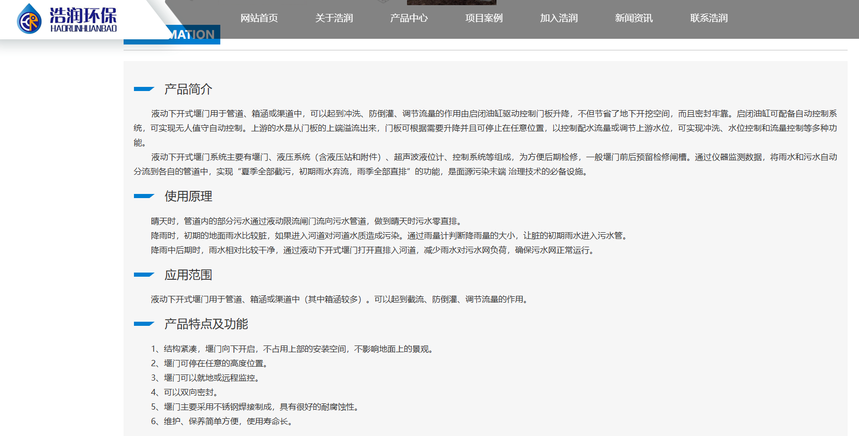Screen dimensions: 859x436
Task: Click feature 5 堰门主要采用不锈钢焊接制成
Action: tap(255, 407)
